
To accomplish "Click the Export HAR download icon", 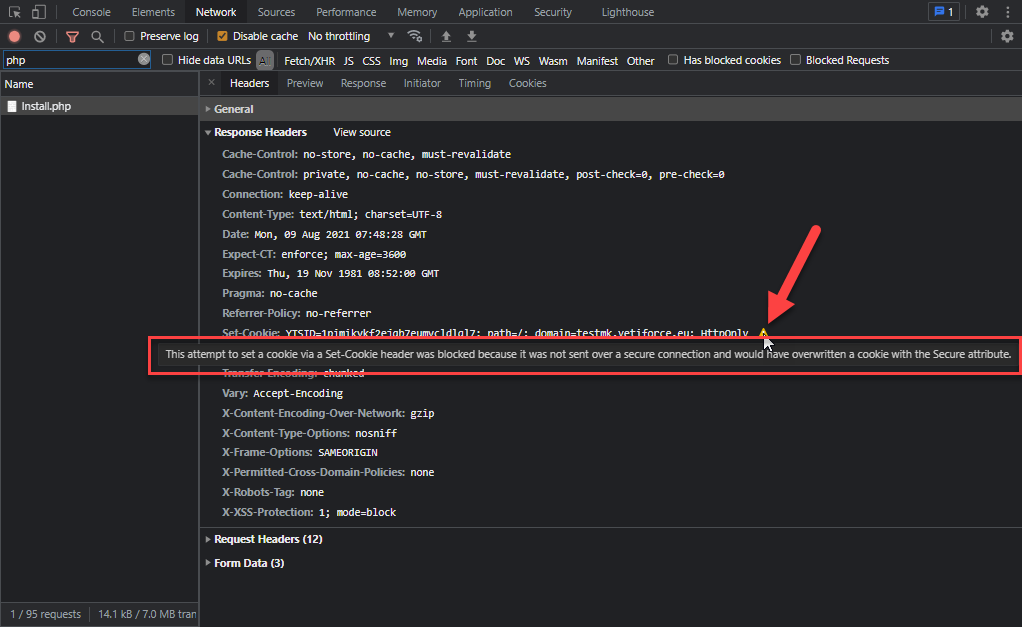I will [x=471, y=36].
